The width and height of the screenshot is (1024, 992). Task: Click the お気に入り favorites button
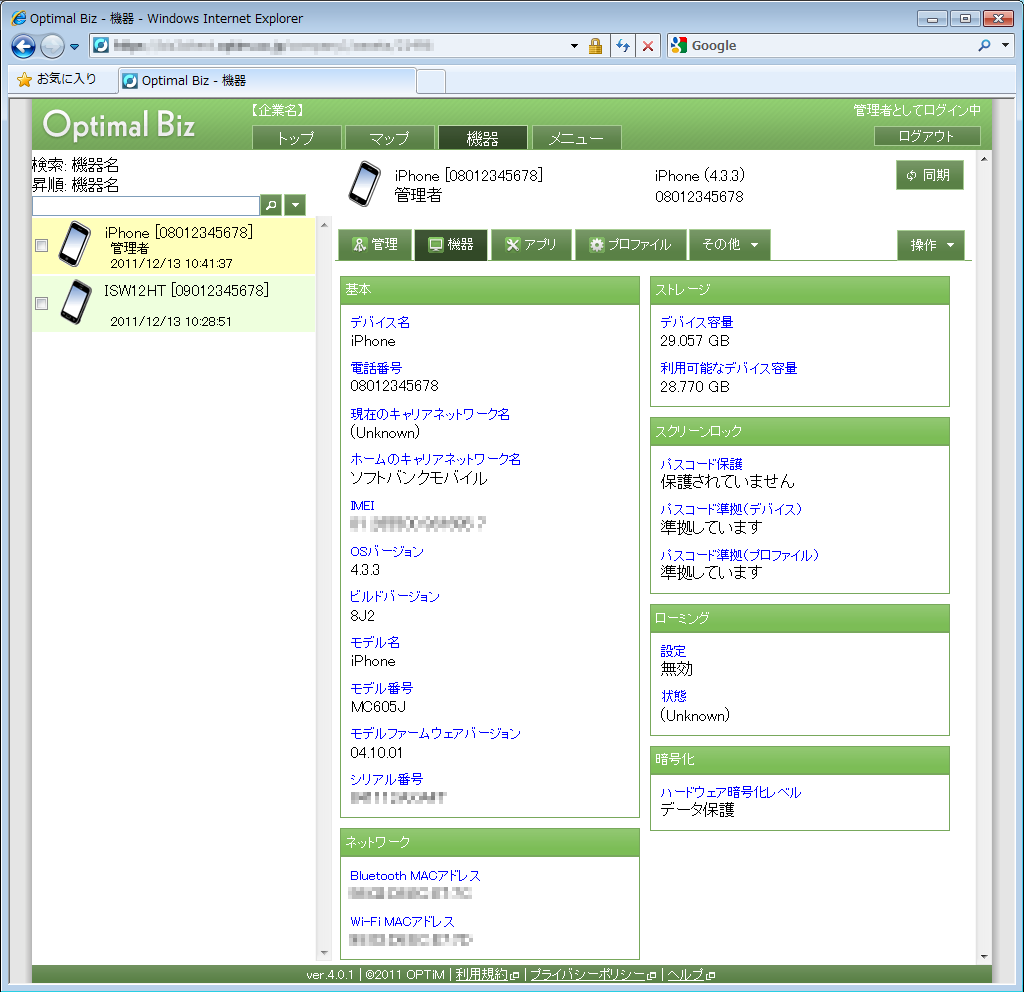click(57, 79)
